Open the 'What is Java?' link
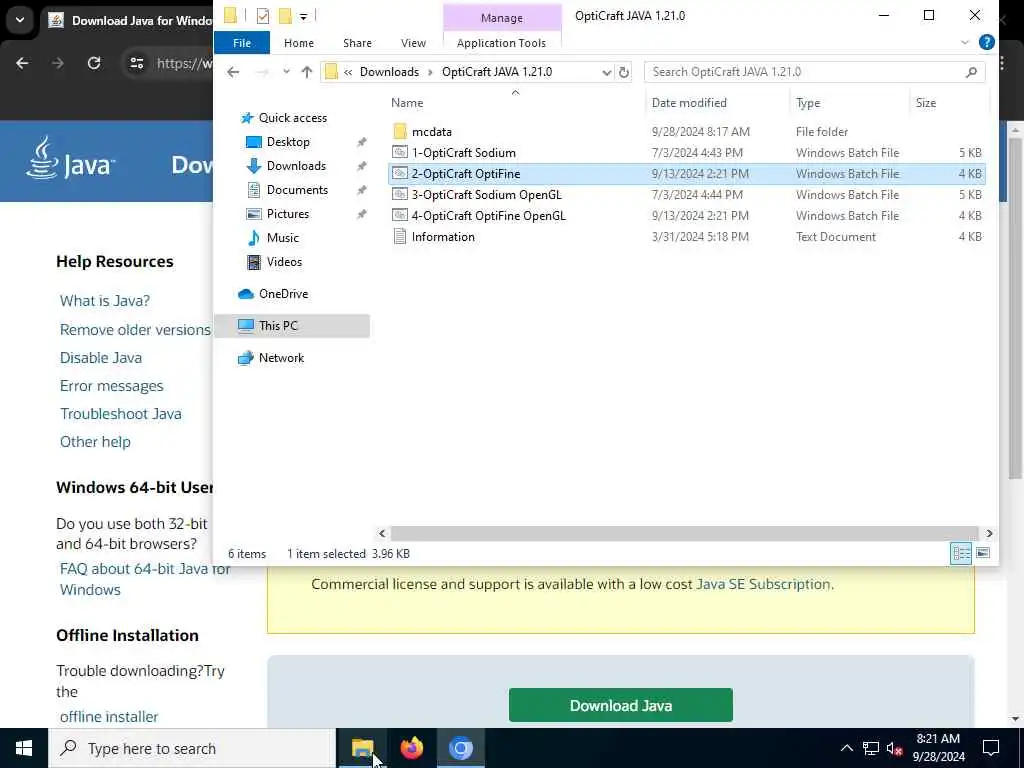 [104, 300]
